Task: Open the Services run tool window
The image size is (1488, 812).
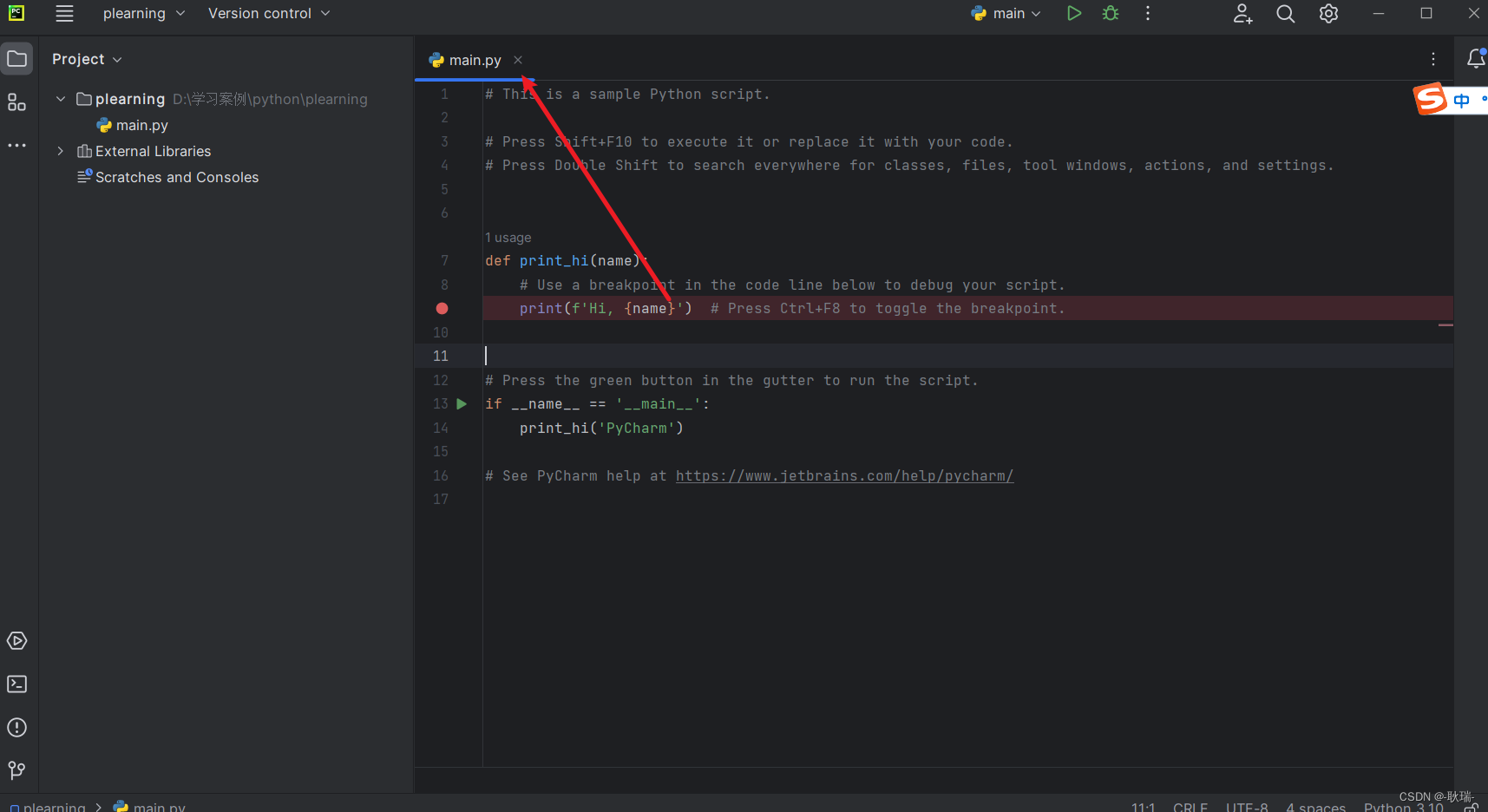Action: 16,641
